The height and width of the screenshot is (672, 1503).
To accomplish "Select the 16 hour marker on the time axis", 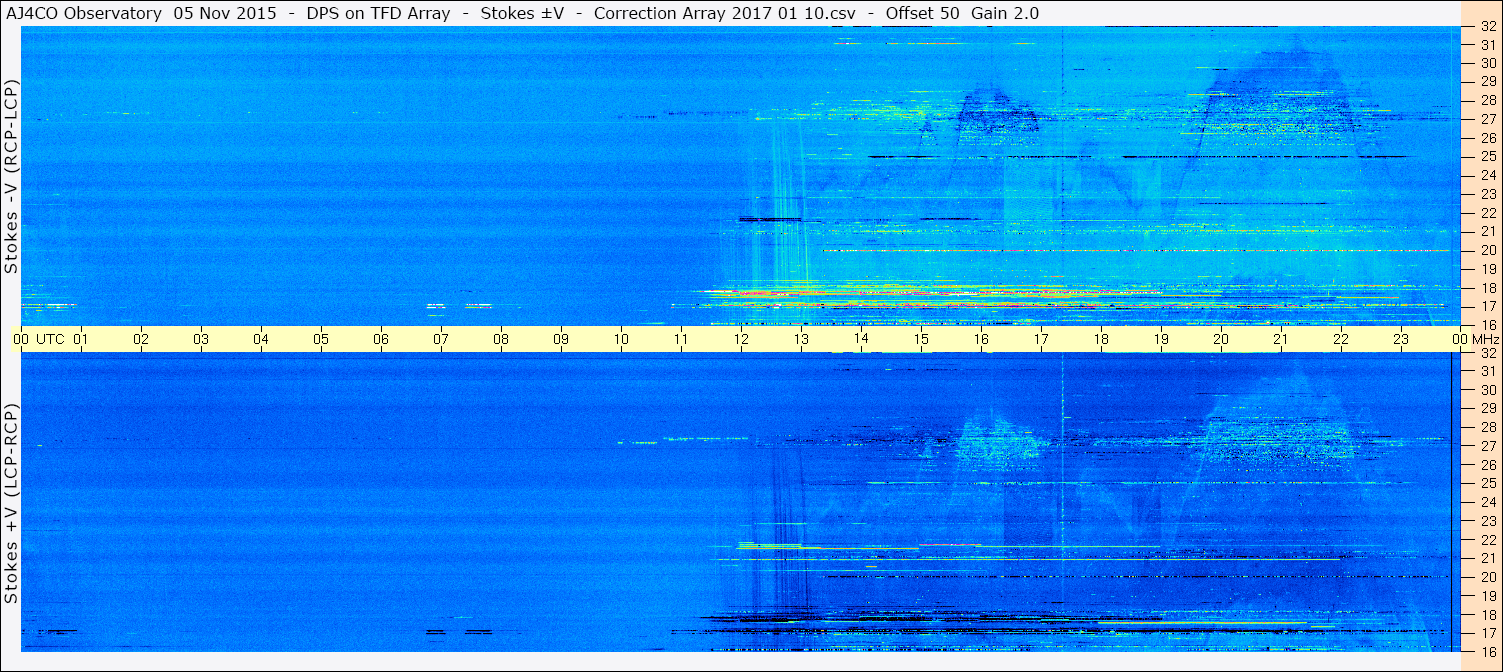I will pos(981,339).
